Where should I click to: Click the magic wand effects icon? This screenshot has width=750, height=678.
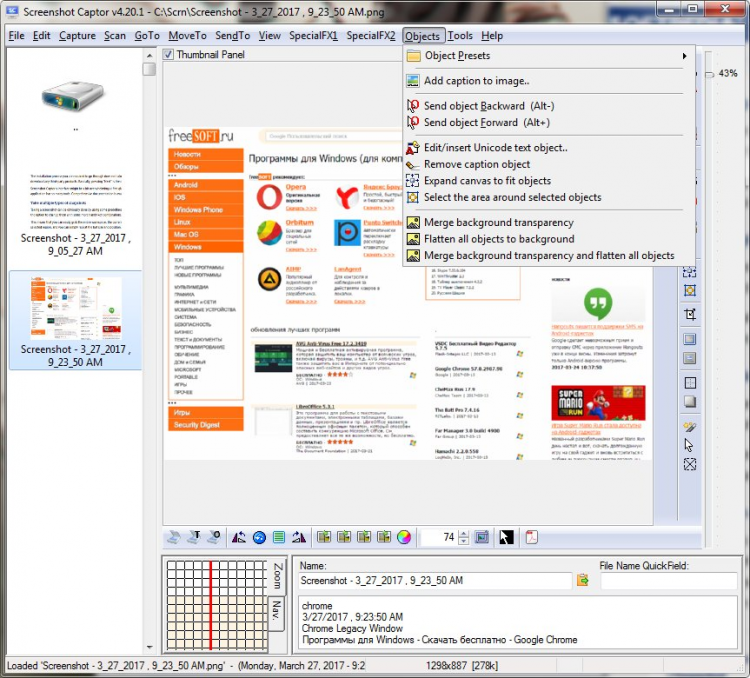[689, 426]
